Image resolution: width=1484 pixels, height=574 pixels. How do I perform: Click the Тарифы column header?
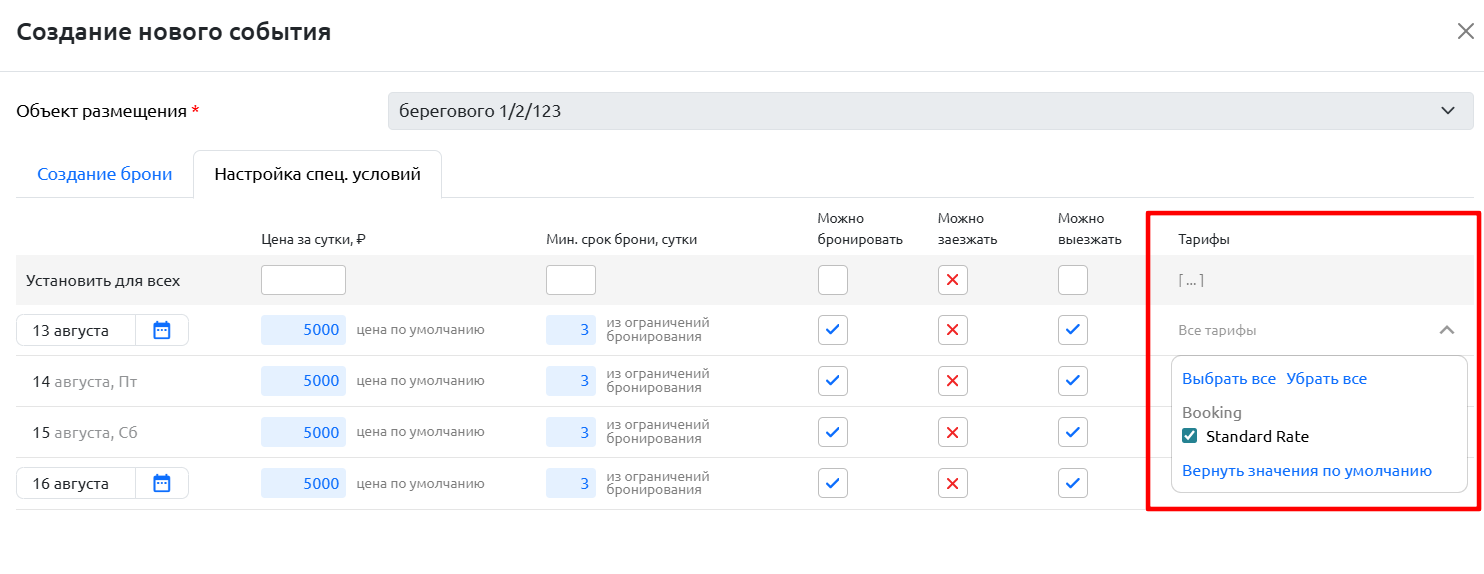point(1204,240)
